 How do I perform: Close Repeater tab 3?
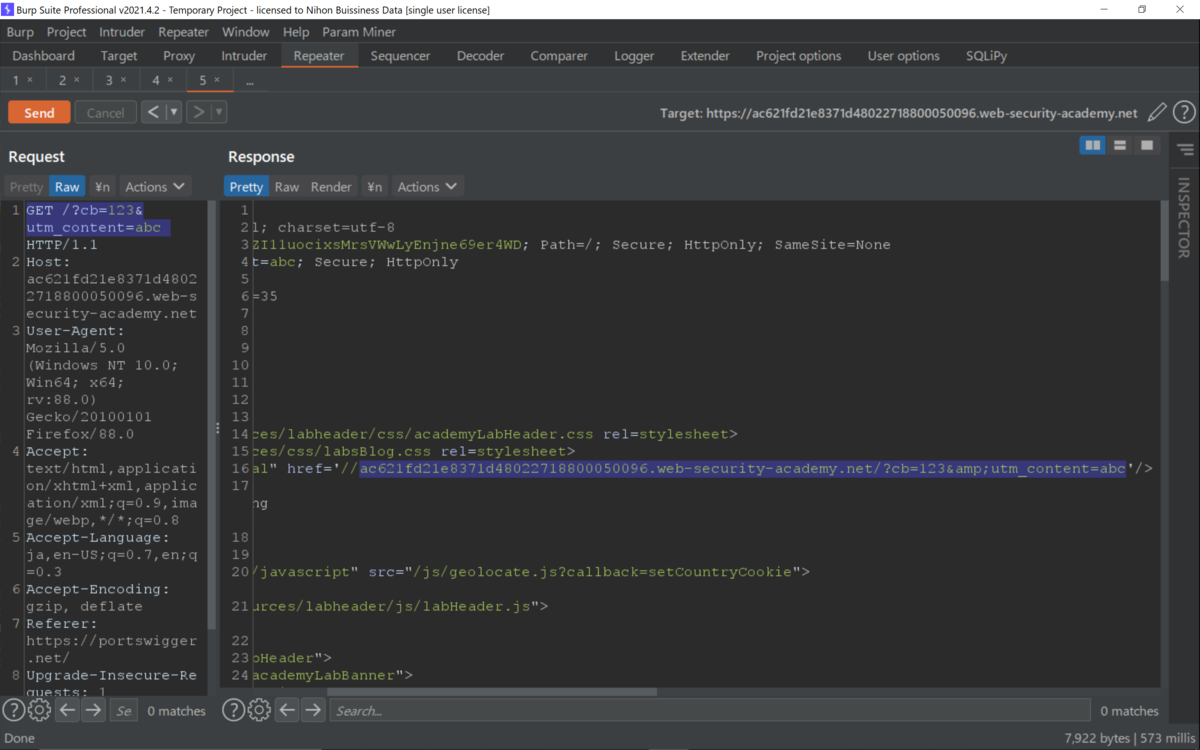point(123,80)
